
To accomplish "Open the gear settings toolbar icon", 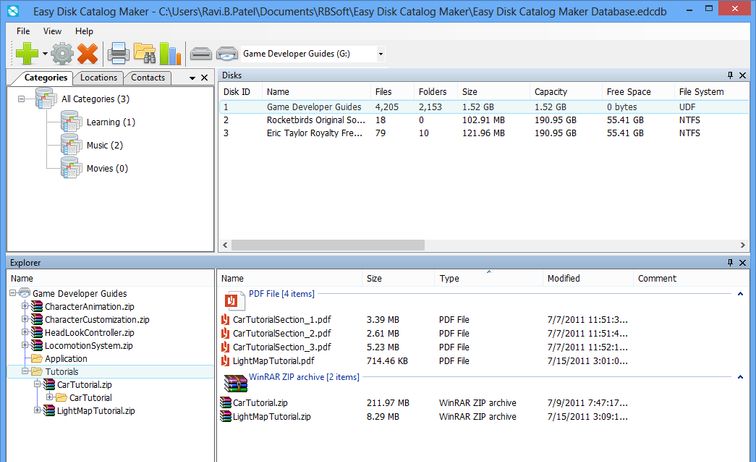I will (x=62, y=54).
